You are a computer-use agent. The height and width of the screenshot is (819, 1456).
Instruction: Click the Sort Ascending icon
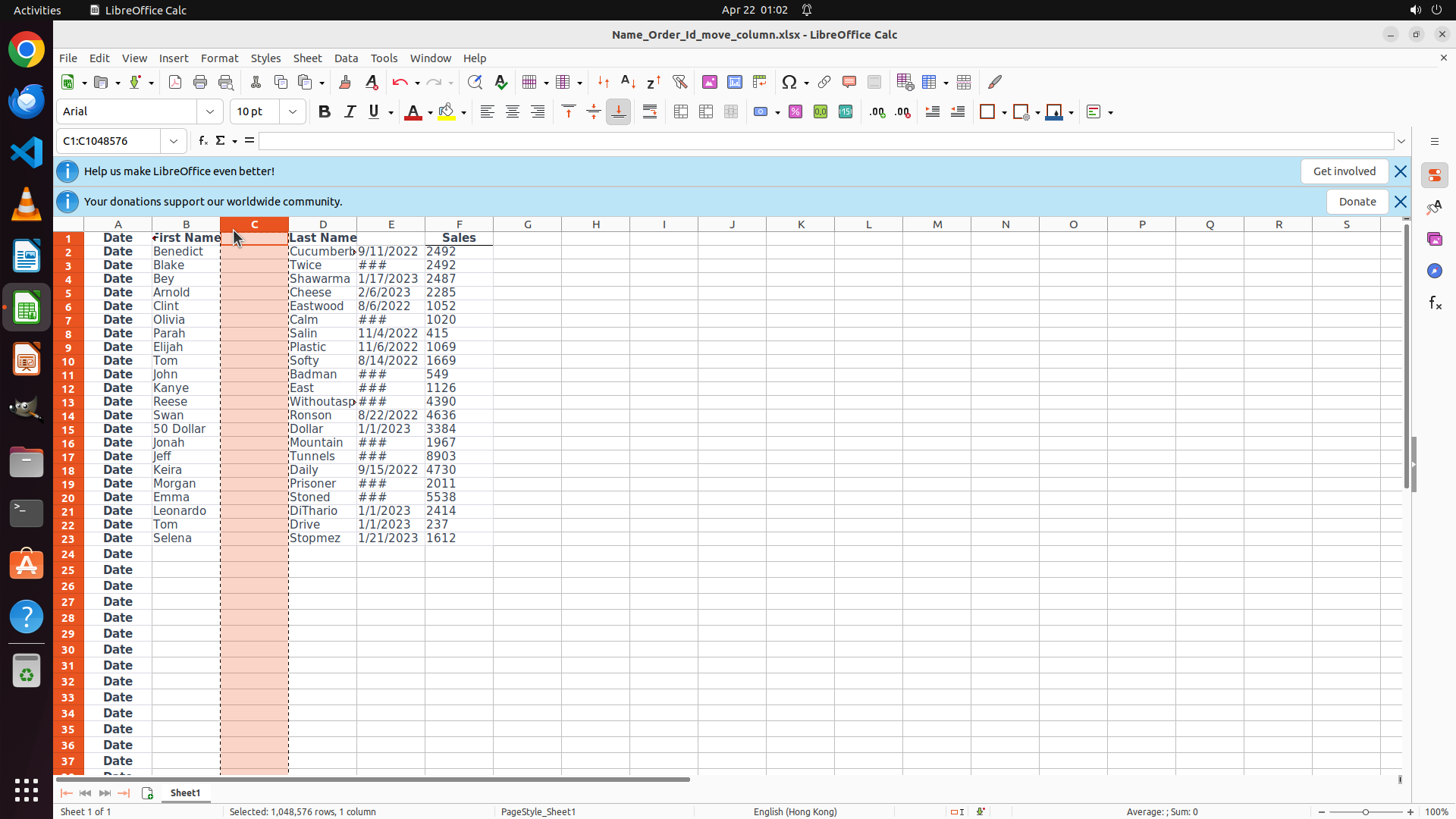[x=628, y=82]
